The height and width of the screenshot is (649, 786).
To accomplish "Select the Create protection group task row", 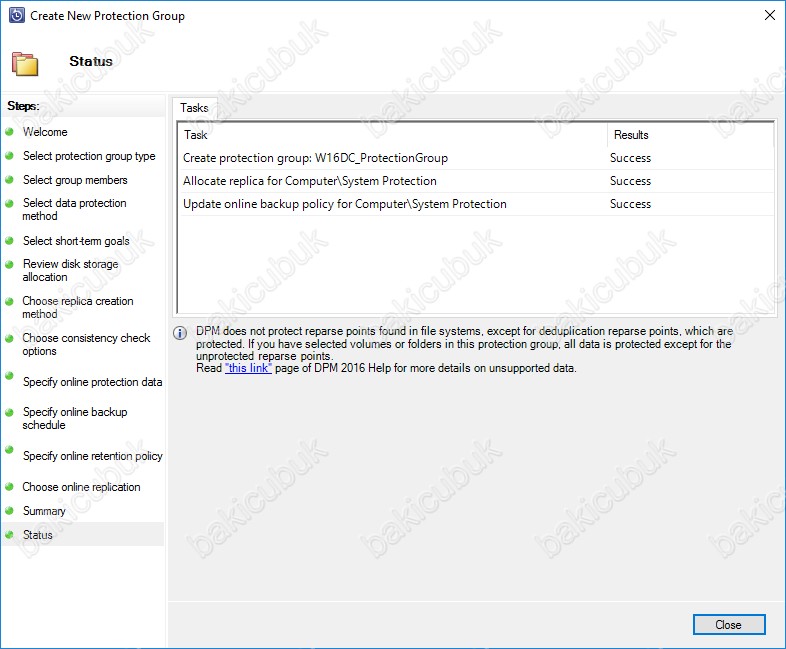I will (x=476, y=158).
